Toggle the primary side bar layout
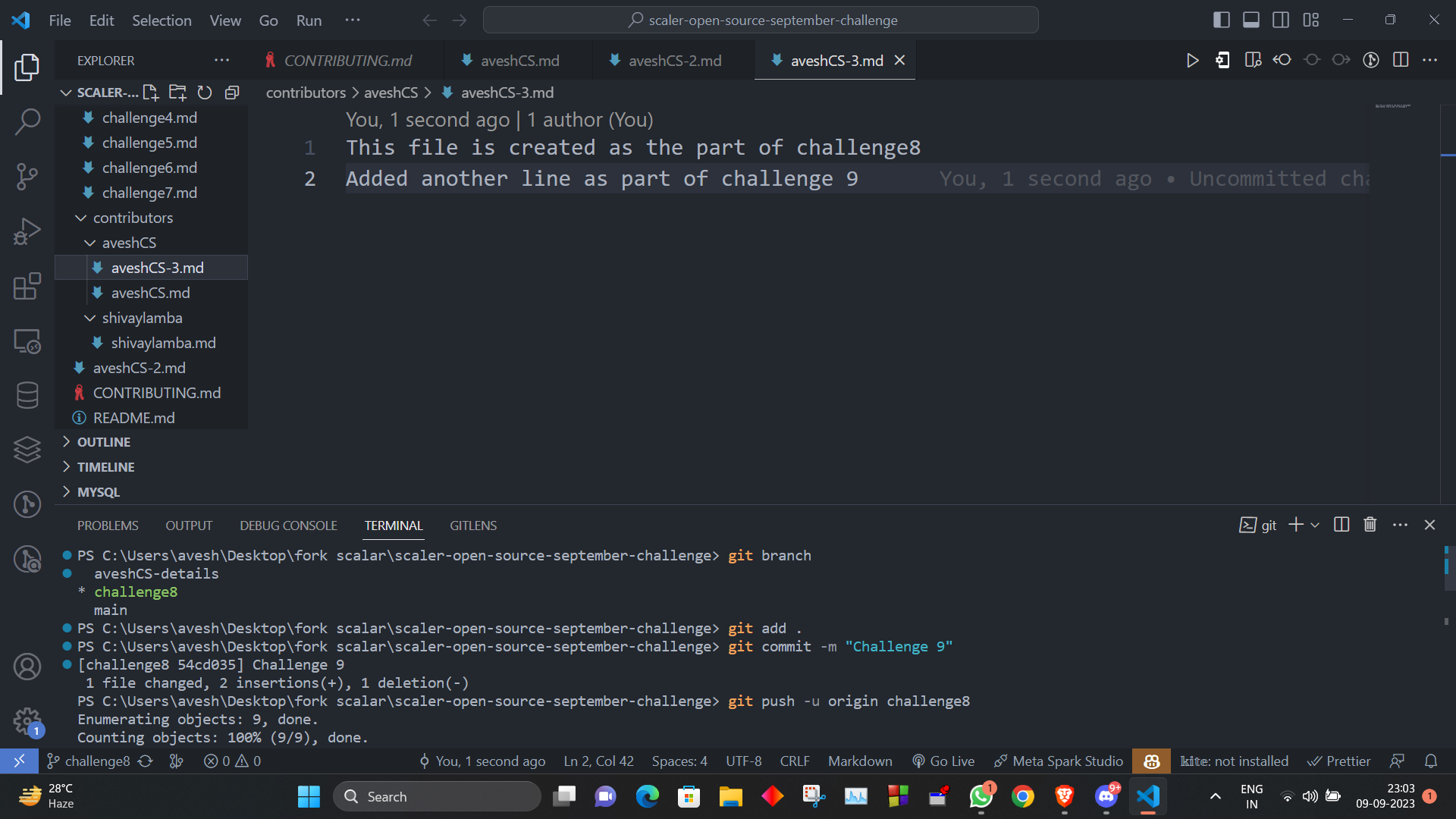Image resolution: width=1456 pixels, height=819 pixels. (1222, 20)
